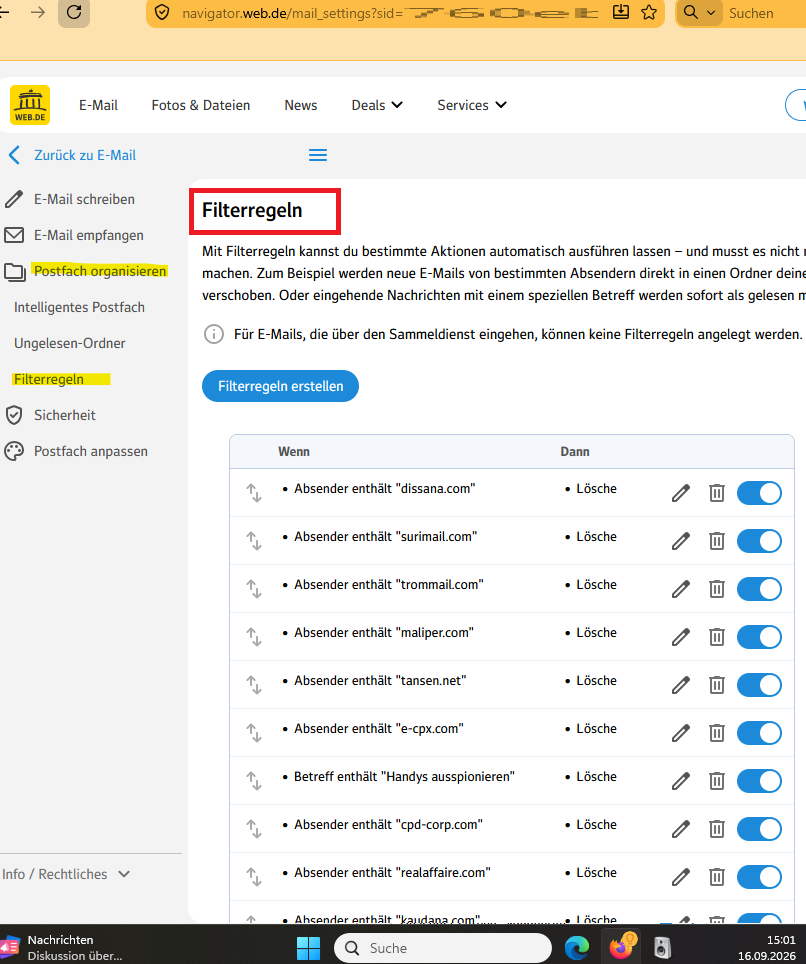Open the search engine dropdown in browser
This screenshot has height=964, width=806.
(x=700, y=12)
